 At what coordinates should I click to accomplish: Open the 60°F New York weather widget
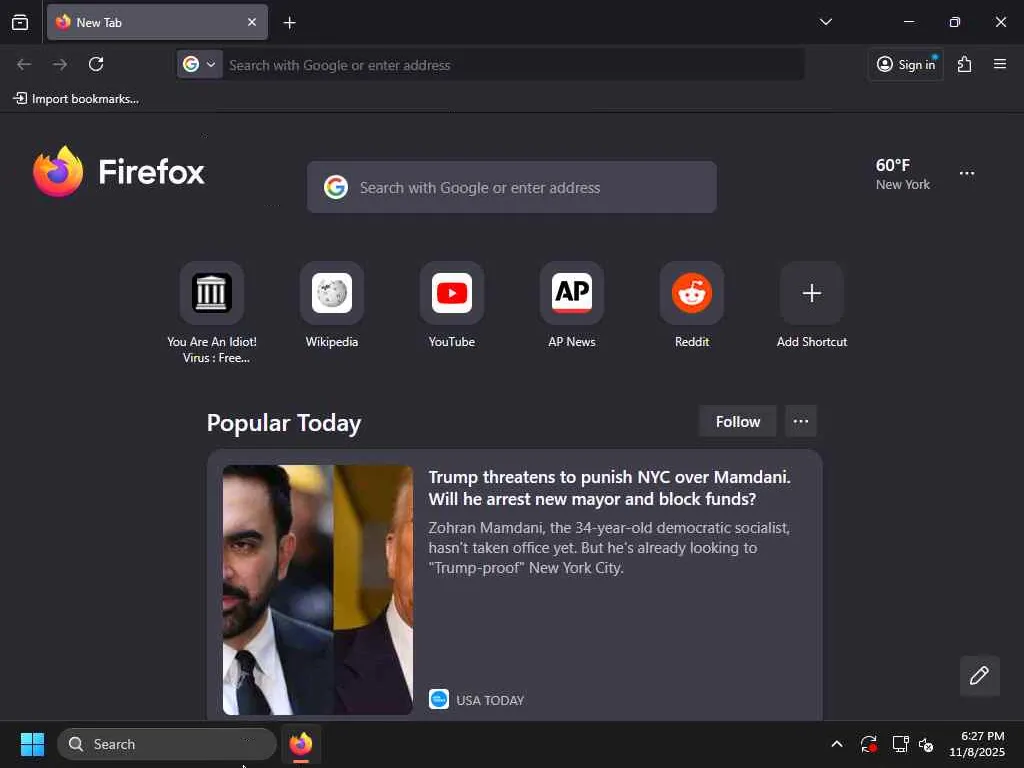[x=903, y=174]
